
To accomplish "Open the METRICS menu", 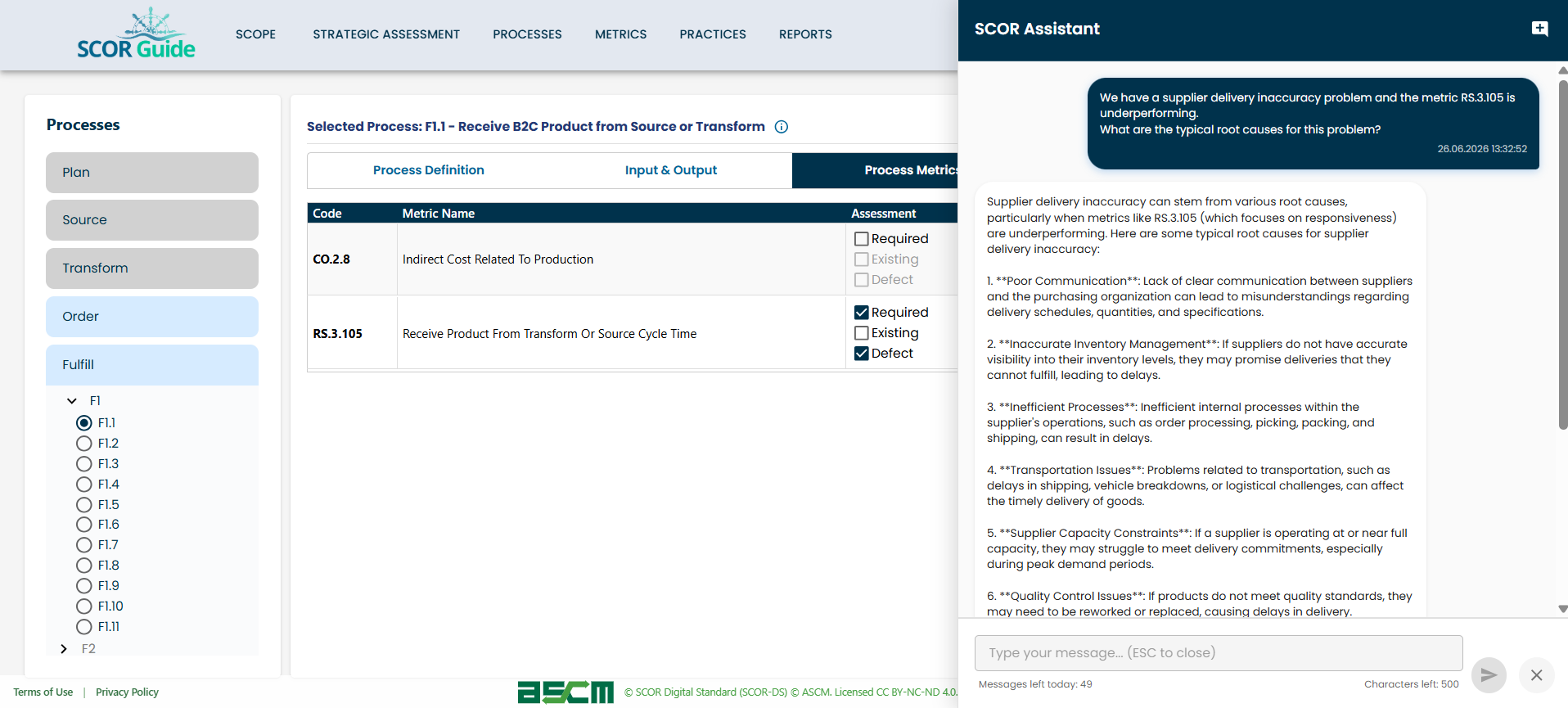I will click(620, 34).
